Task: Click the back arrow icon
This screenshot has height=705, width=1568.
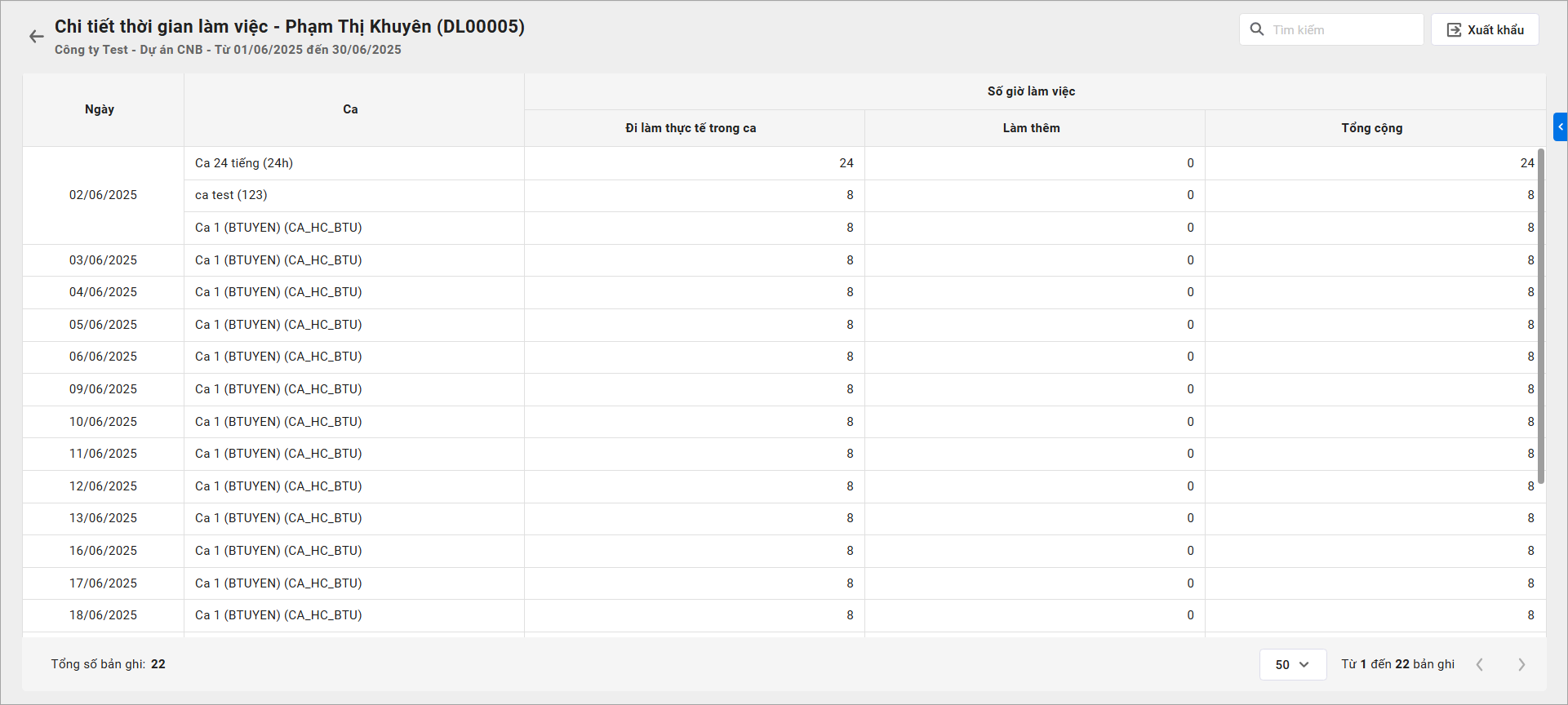Action: click(x=36, y=37)
